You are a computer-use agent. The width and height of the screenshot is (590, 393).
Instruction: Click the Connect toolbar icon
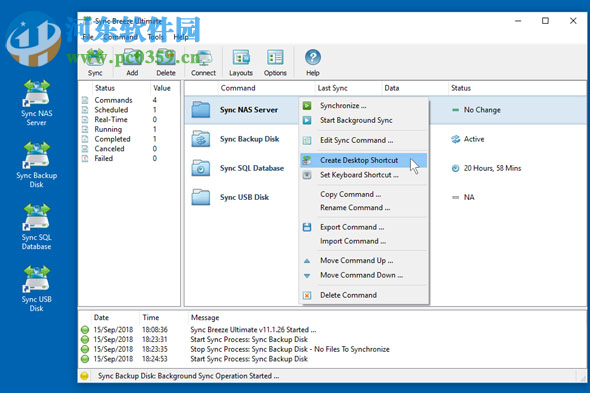(x=203, y=58)
